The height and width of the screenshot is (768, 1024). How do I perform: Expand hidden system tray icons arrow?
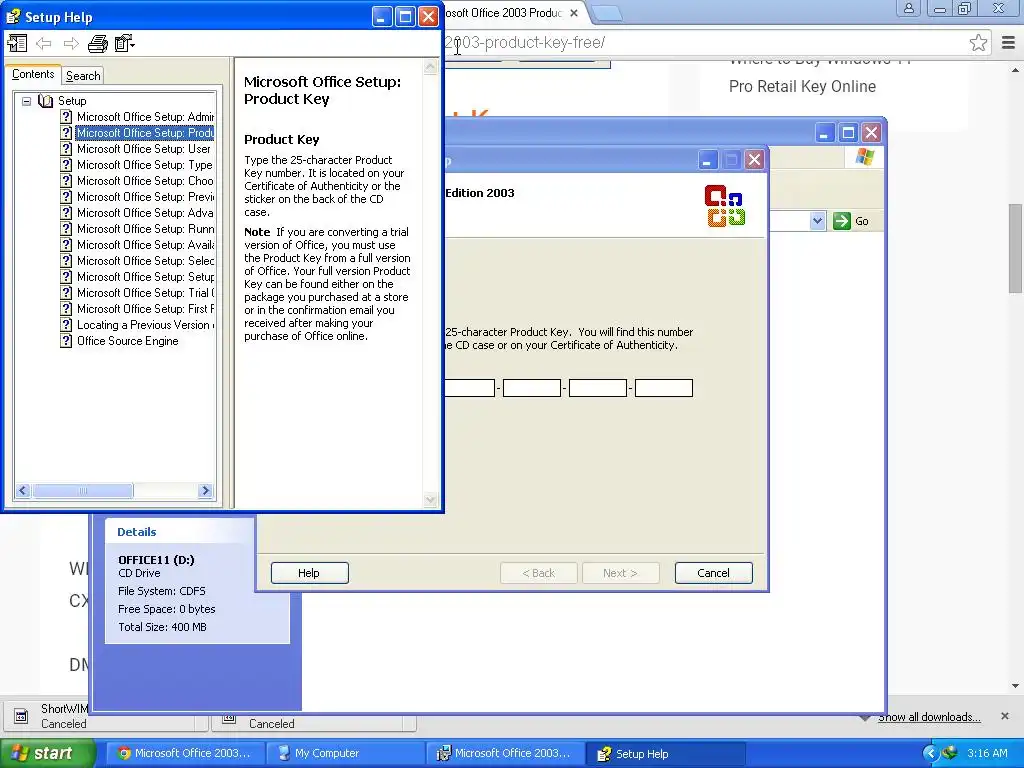pyautogui.click(x=929, y=753)
